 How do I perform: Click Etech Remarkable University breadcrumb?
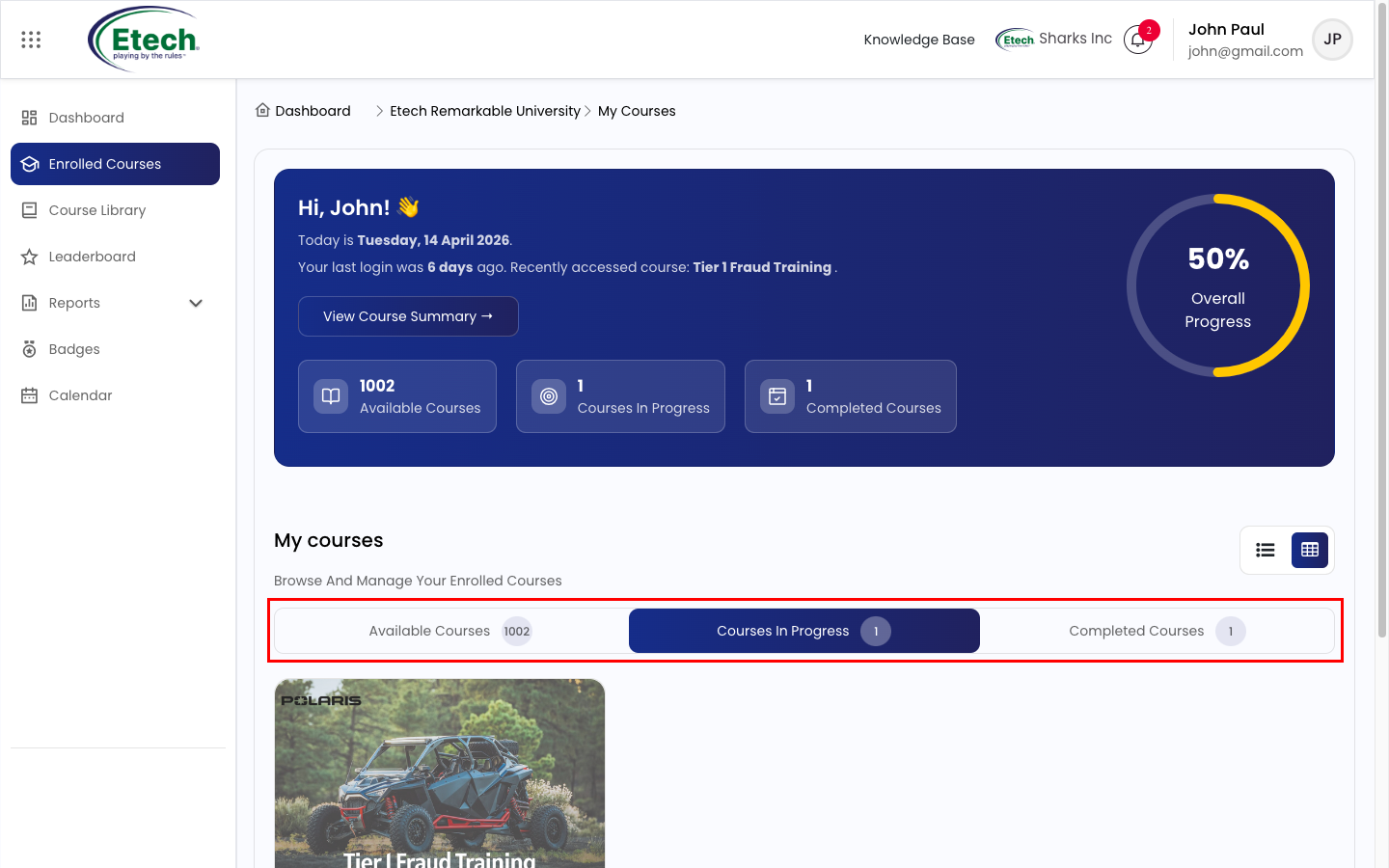point(485,111)
